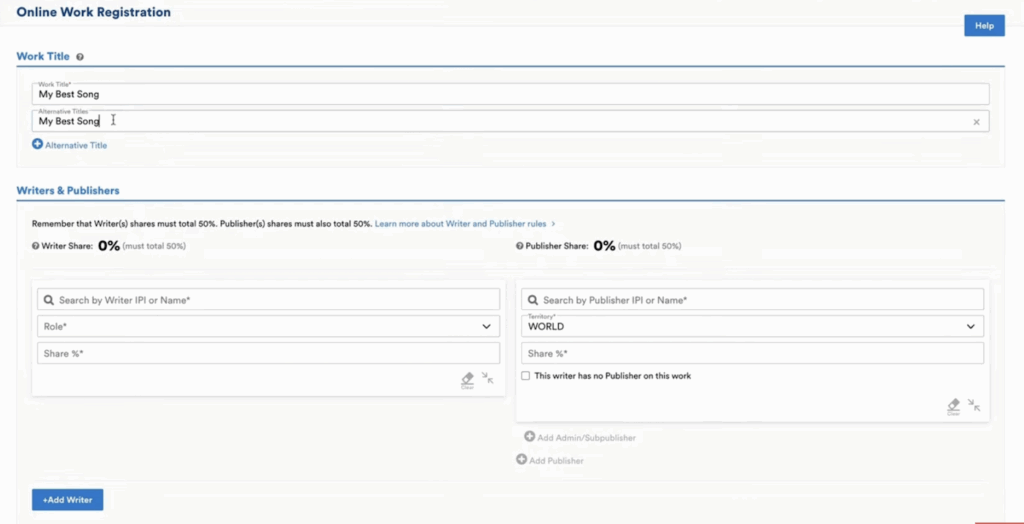Image resolution: width=1024 pixels, height=524 pixels.
Task: Click the writer Share % input field
Action: (x=266, y=353)
